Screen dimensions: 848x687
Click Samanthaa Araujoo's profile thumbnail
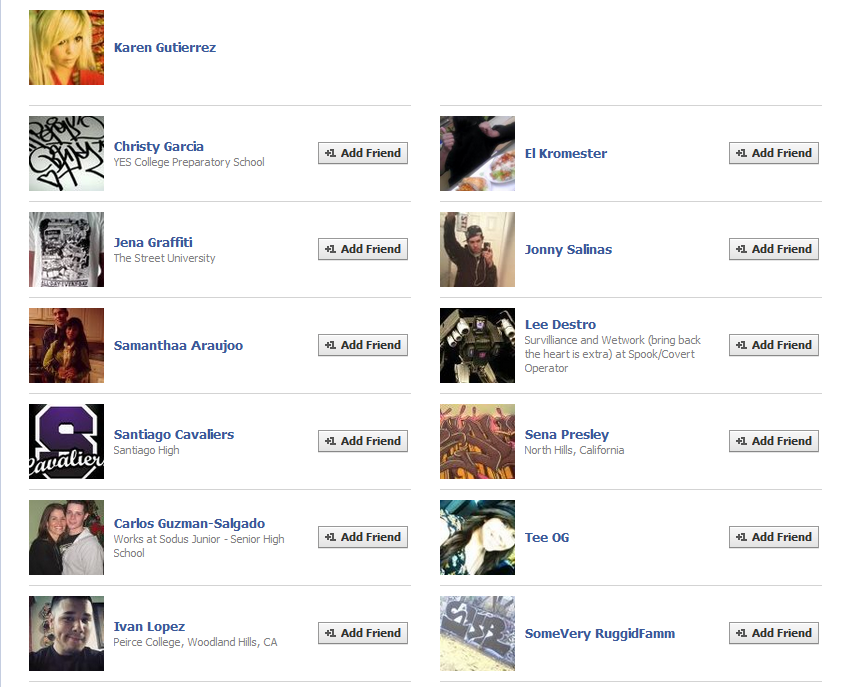[x=67, y=346]
